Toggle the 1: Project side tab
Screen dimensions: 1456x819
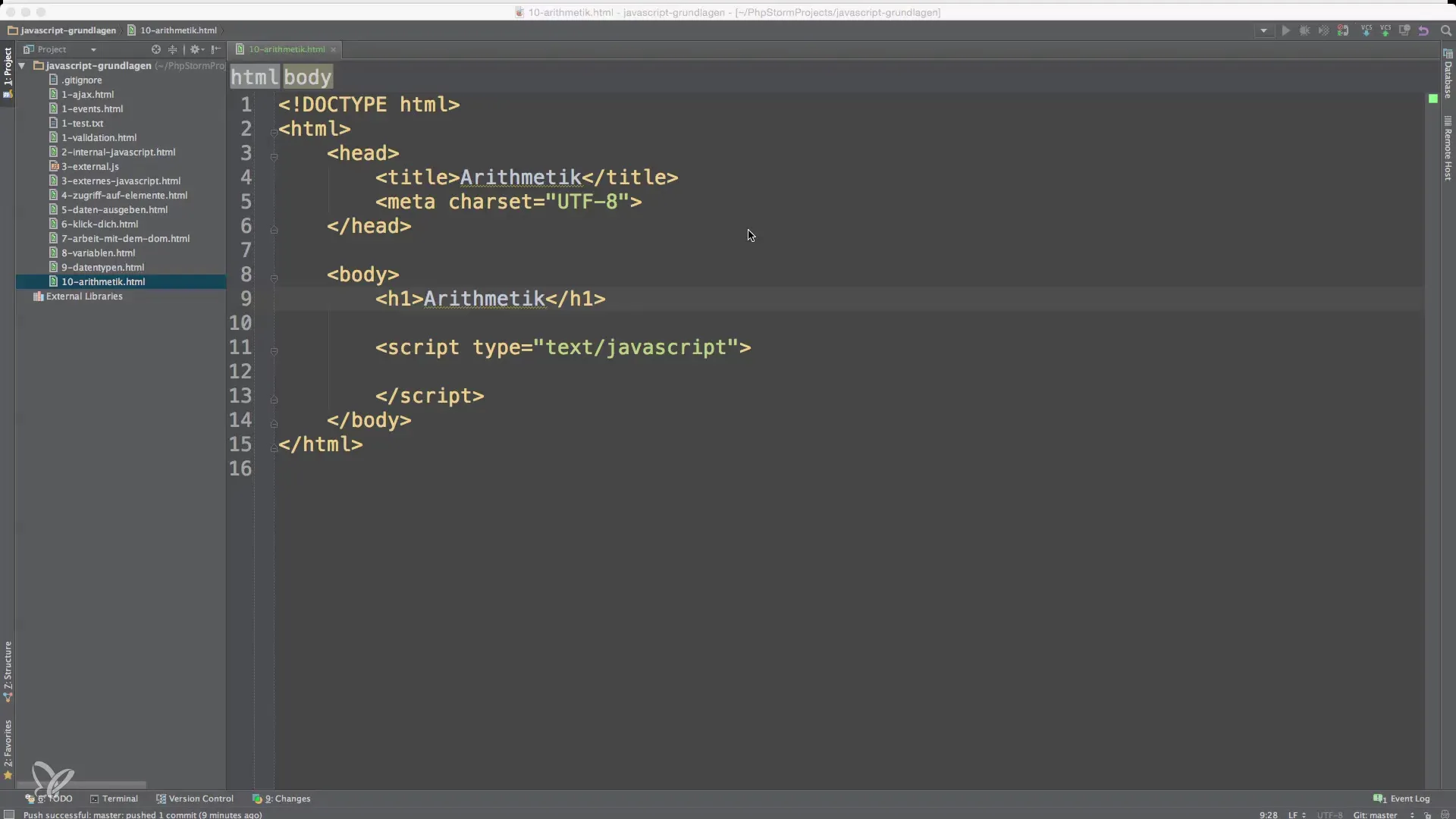pyautogui.click(x=8, y=72)
